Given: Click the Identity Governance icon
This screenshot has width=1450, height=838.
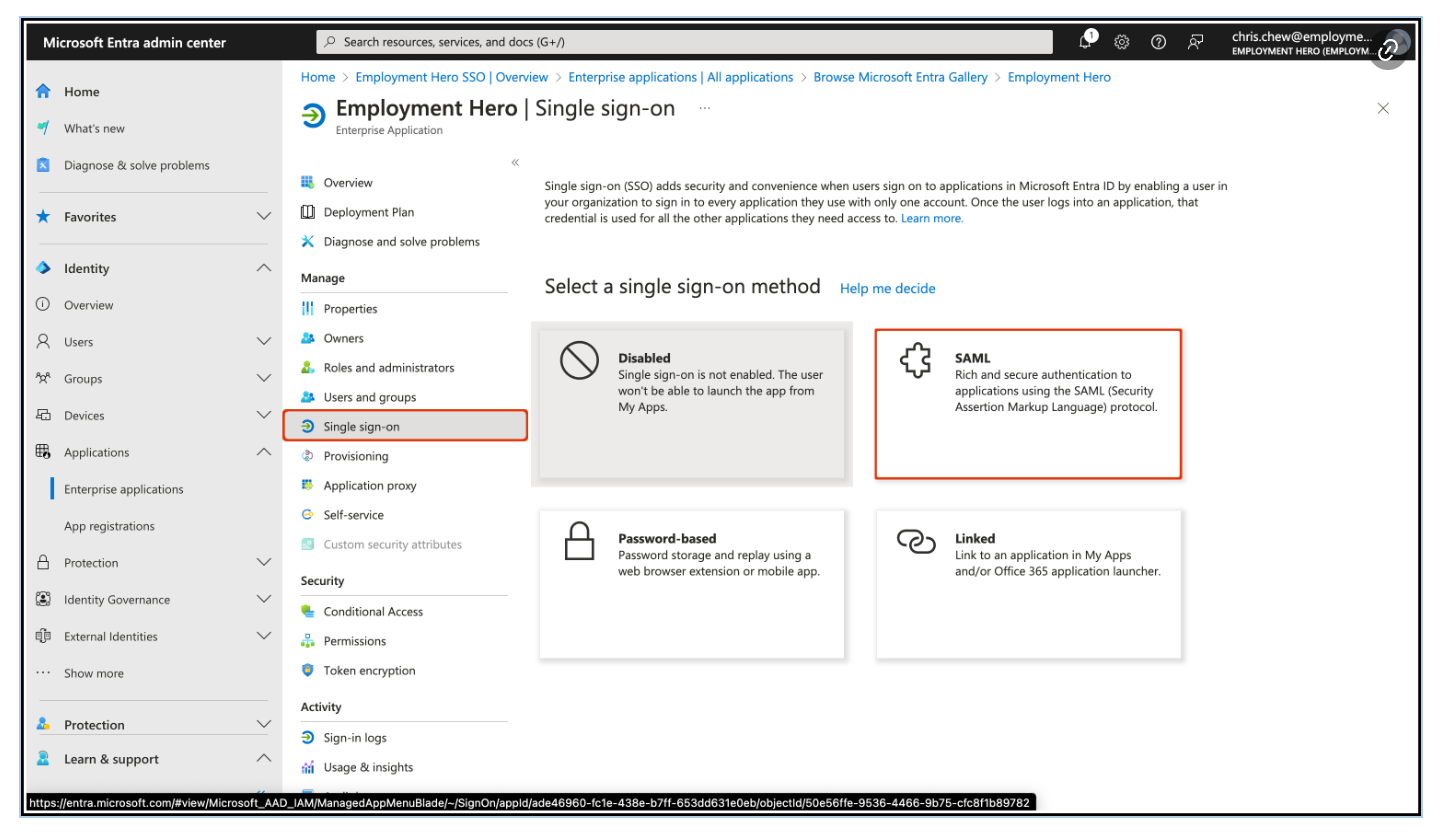Looking at the screenshot, I should 43,599.
